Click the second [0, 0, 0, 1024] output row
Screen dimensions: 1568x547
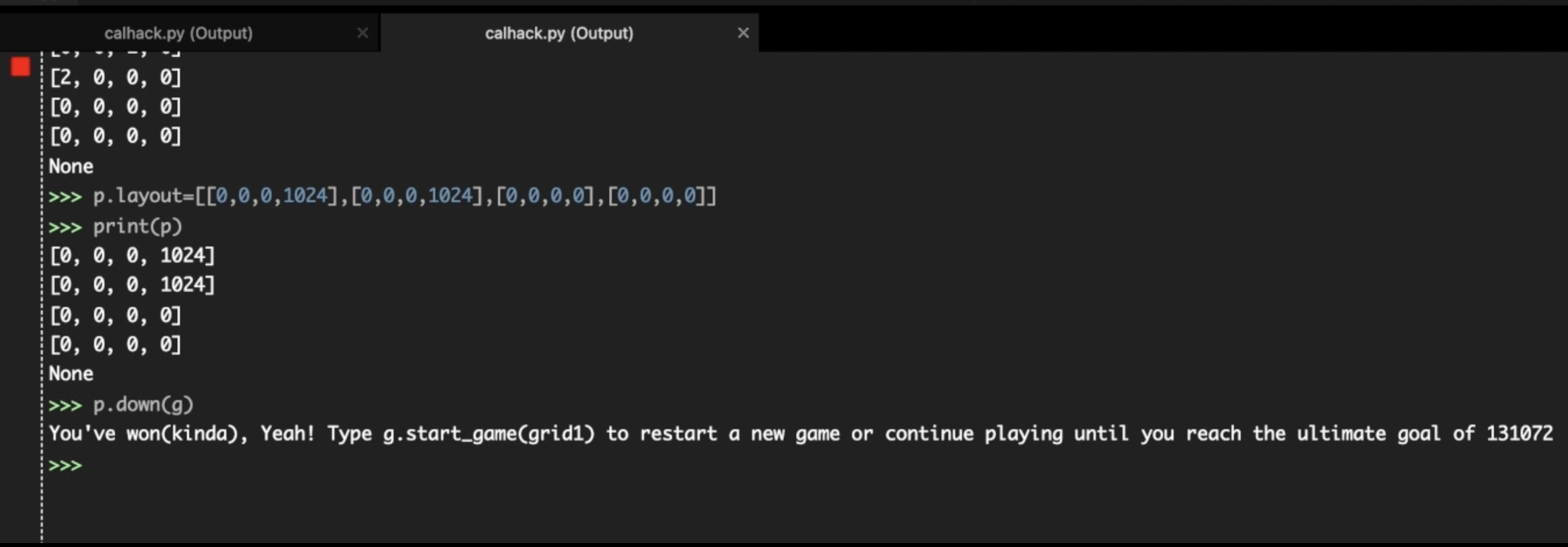click(x=133, y=285)
